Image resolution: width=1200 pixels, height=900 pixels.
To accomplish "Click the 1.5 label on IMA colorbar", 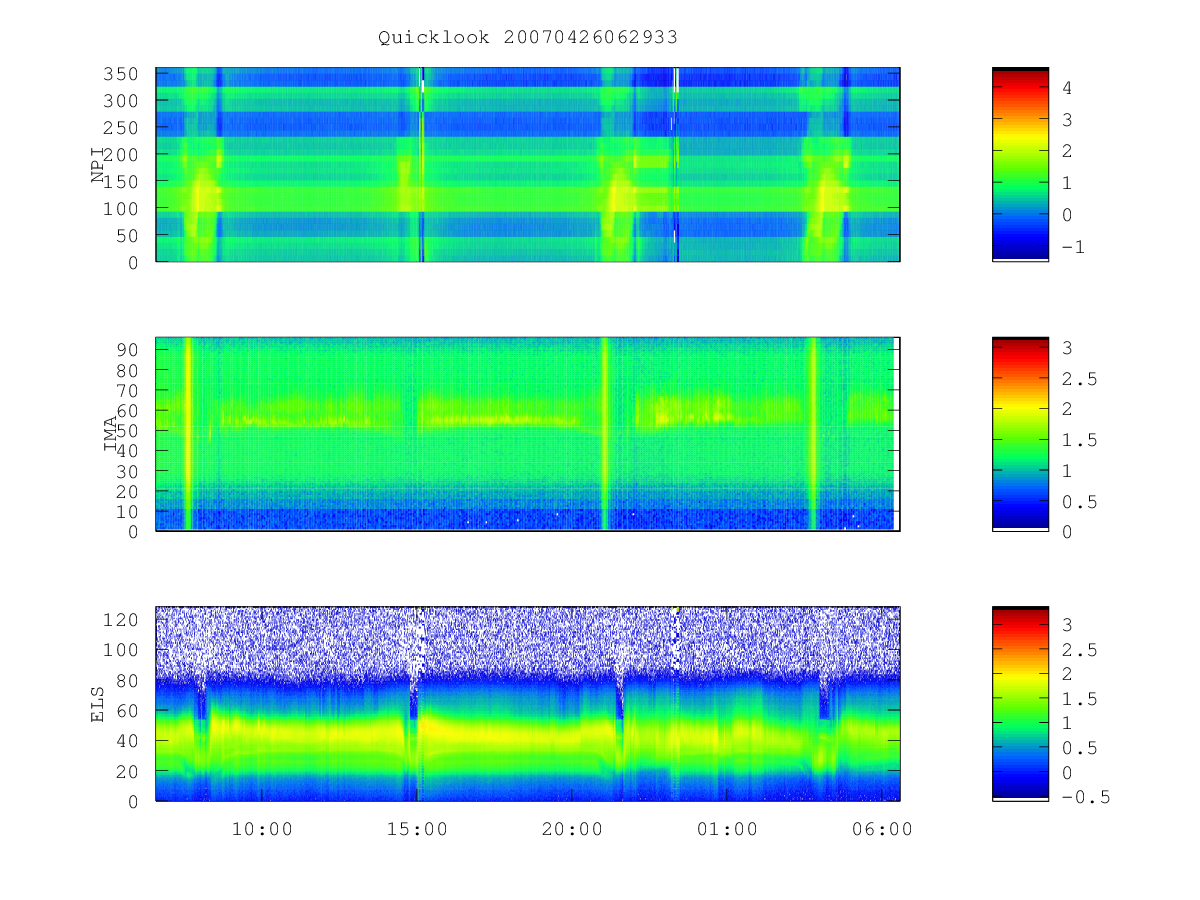I will click(1080, 441).
